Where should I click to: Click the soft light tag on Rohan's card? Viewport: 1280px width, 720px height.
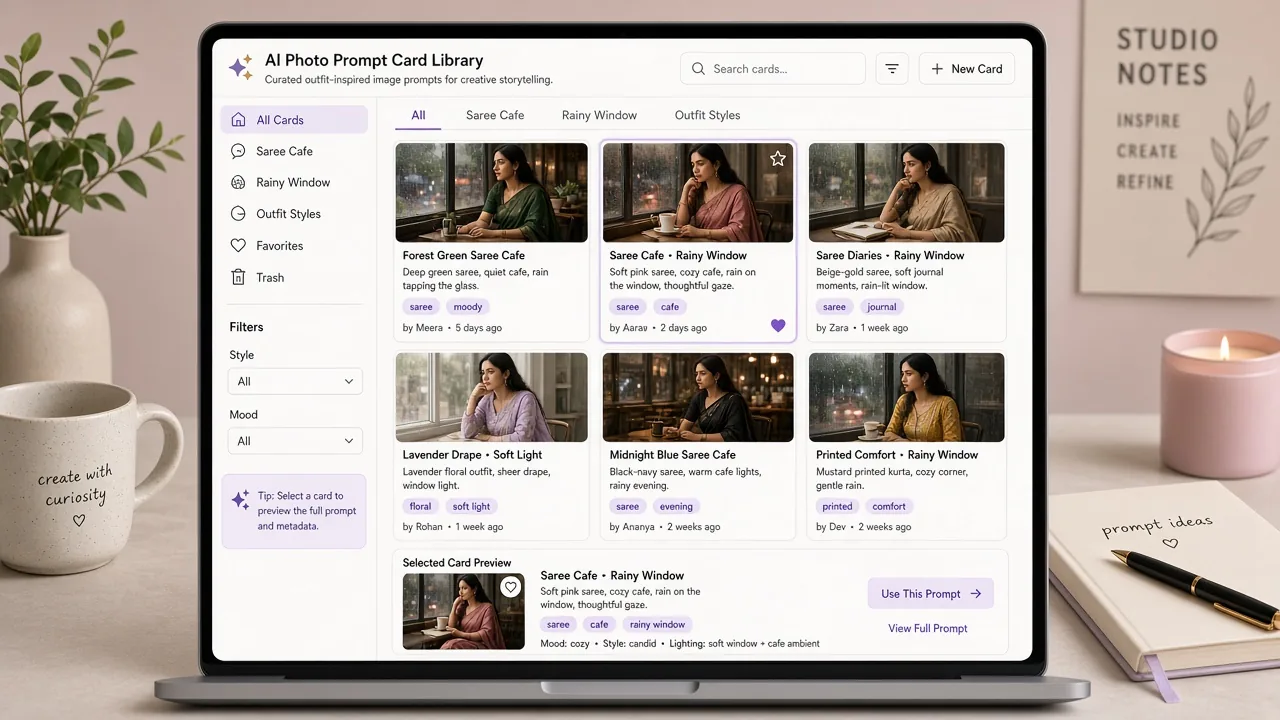pyautogui.click(x=472, y=507)
